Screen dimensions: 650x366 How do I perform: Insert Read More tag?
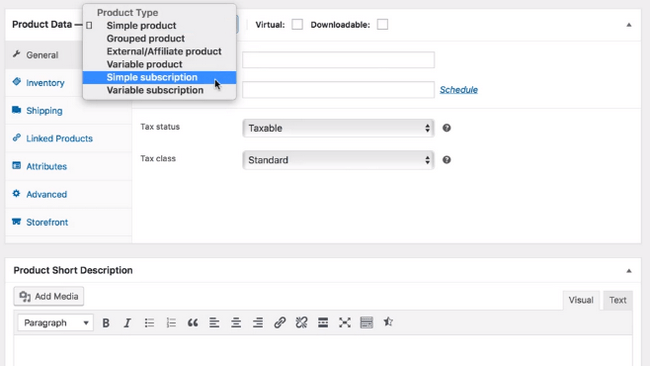pyautogui.click(x=323, y=323)
